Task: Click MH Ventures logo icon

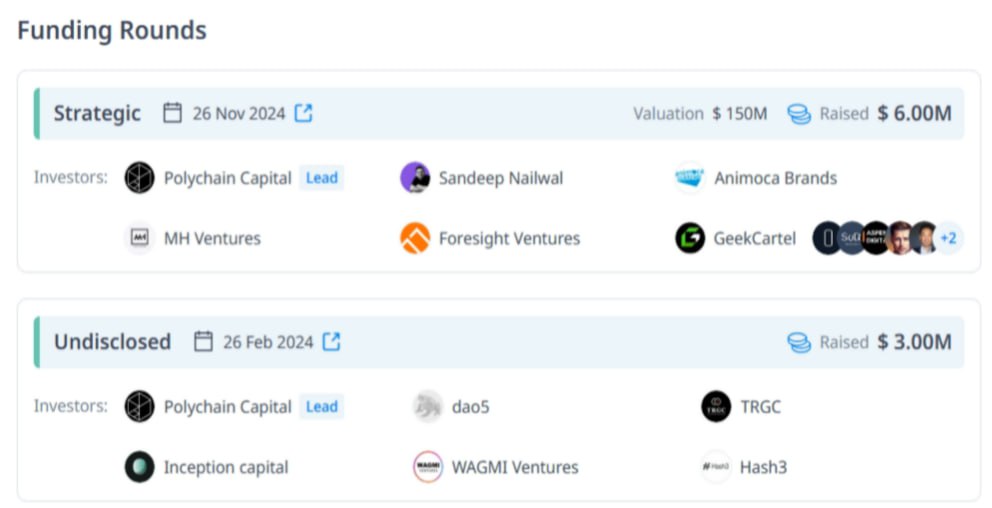Action: [139, 238]
